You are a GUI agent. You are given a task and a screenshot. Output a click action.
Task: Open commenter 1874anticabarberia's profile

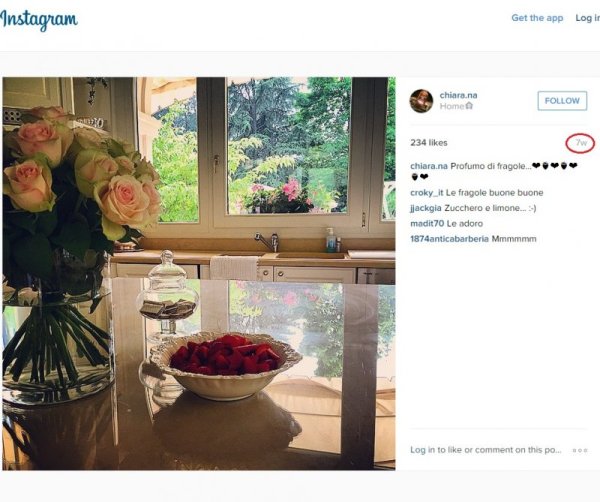(x=449, y=239)
